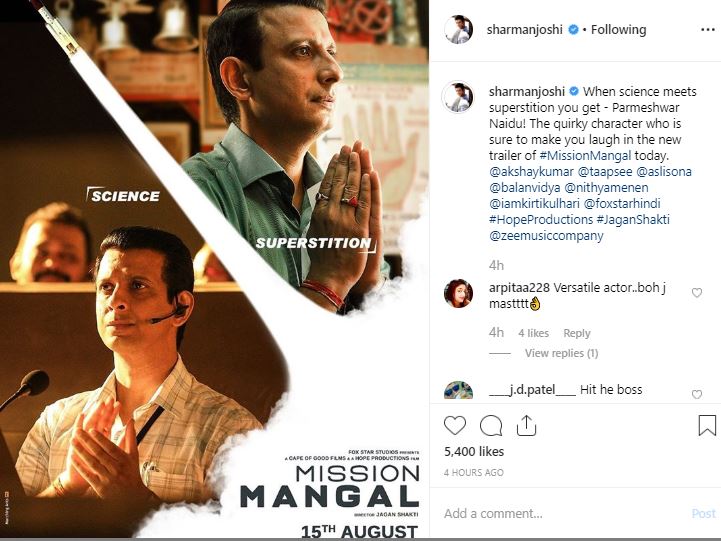The height and width of the screenshot is (541, 721).
Task: Open sharmanjoshi profile picture in header
Action: (x=457, y=30)
